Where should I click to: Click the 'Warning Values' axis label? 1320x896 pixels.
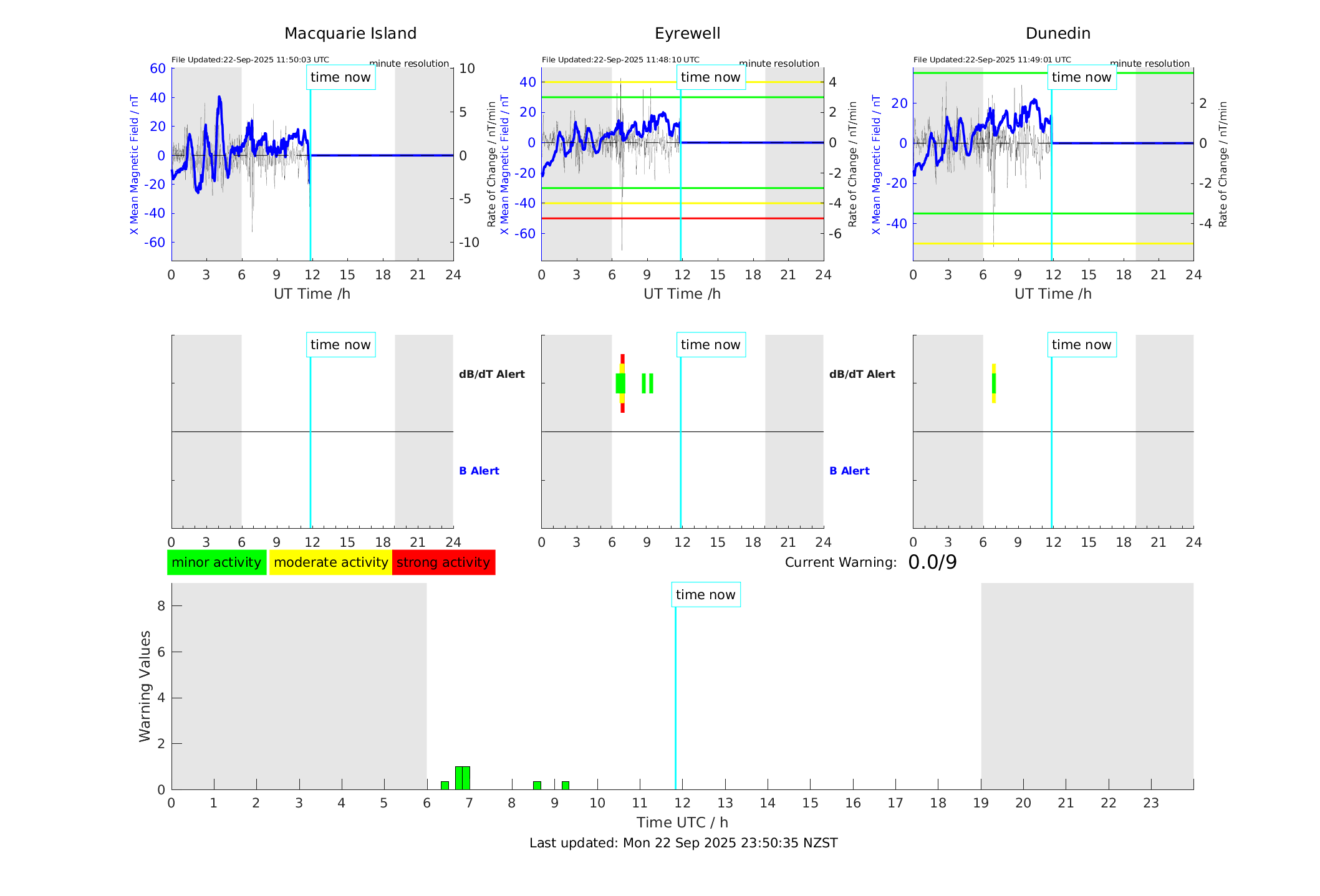pyautogui.click(x=145, y=686)
